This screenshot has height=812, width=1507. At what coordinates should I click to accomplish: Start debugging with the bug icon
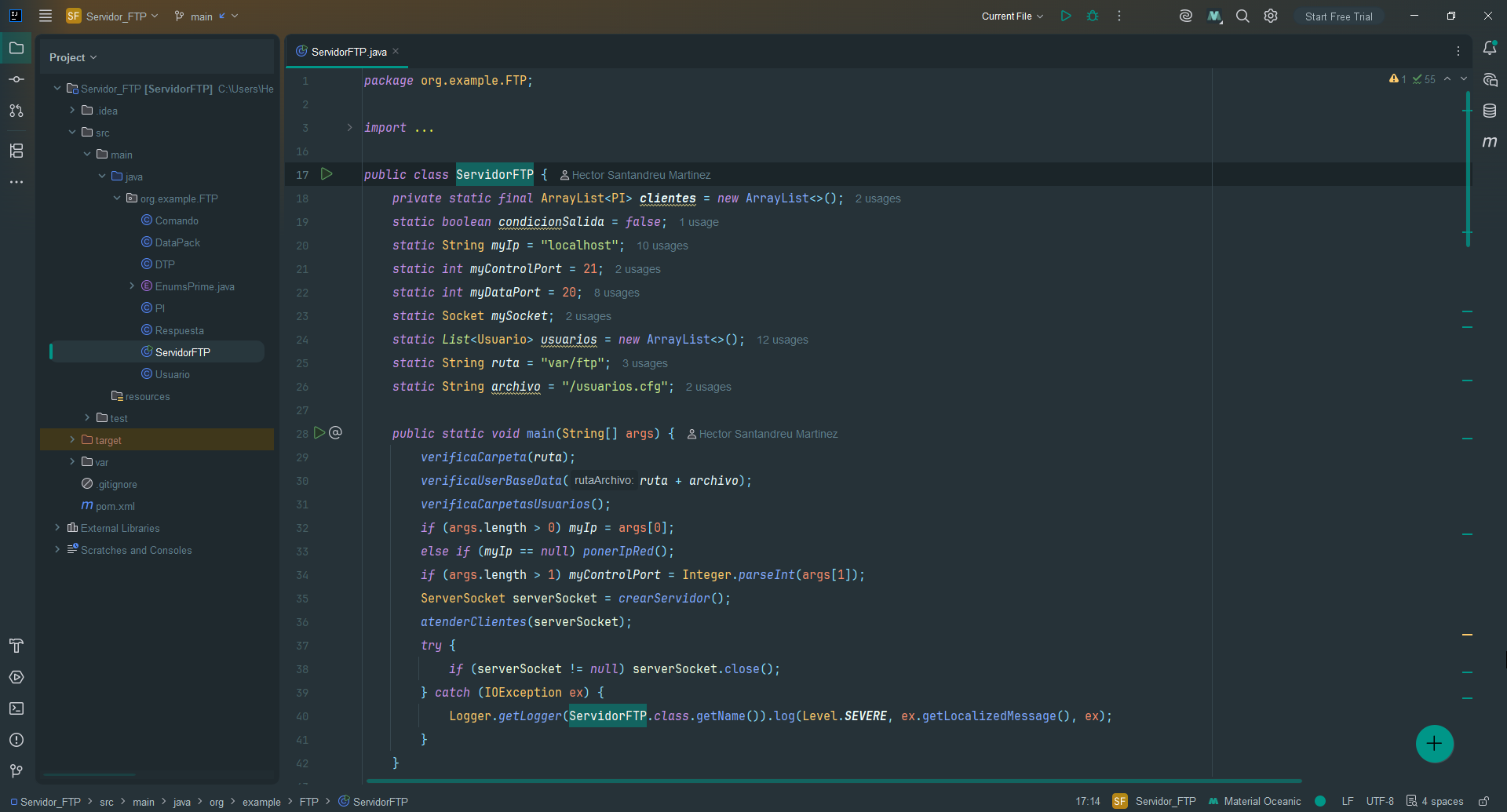click(x=1093, y=16)
